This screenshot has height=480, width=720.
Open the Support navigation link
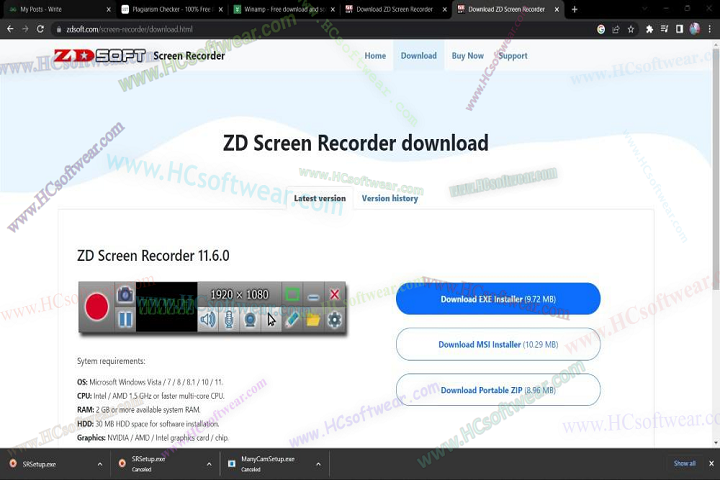click(x=513, y=56)
